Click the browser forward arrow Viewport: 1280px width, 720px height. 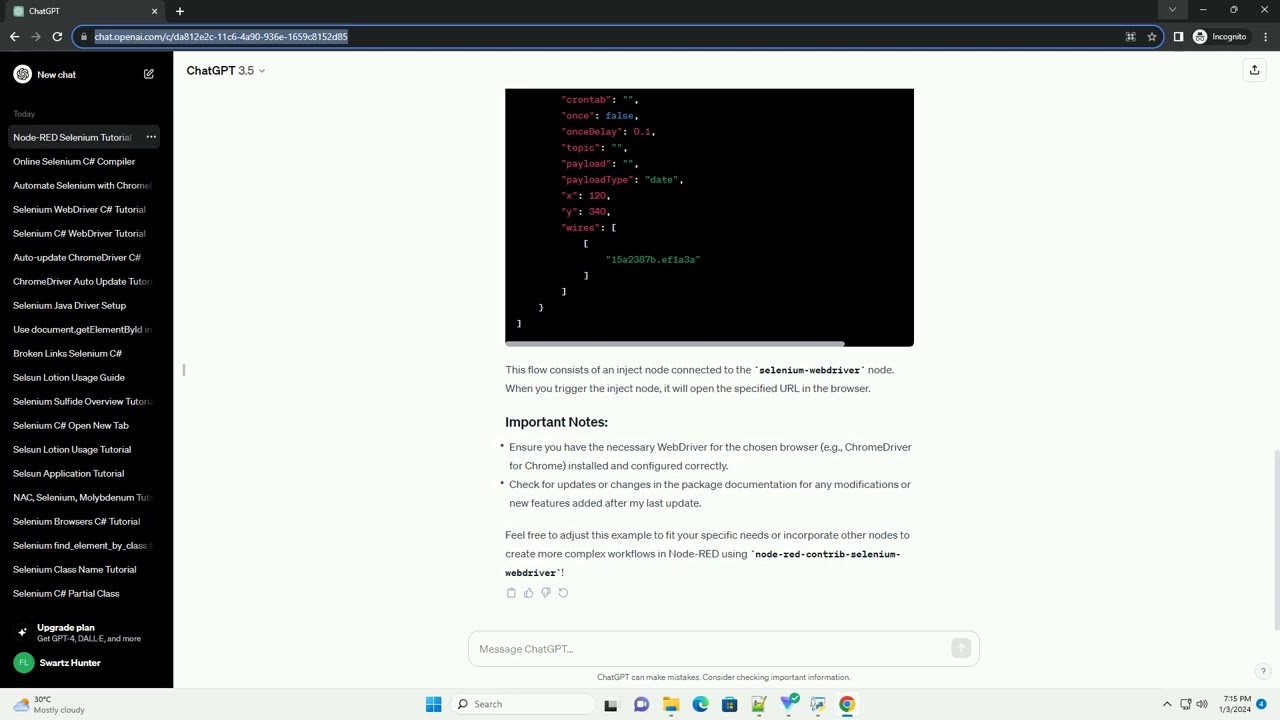[36, 37]
